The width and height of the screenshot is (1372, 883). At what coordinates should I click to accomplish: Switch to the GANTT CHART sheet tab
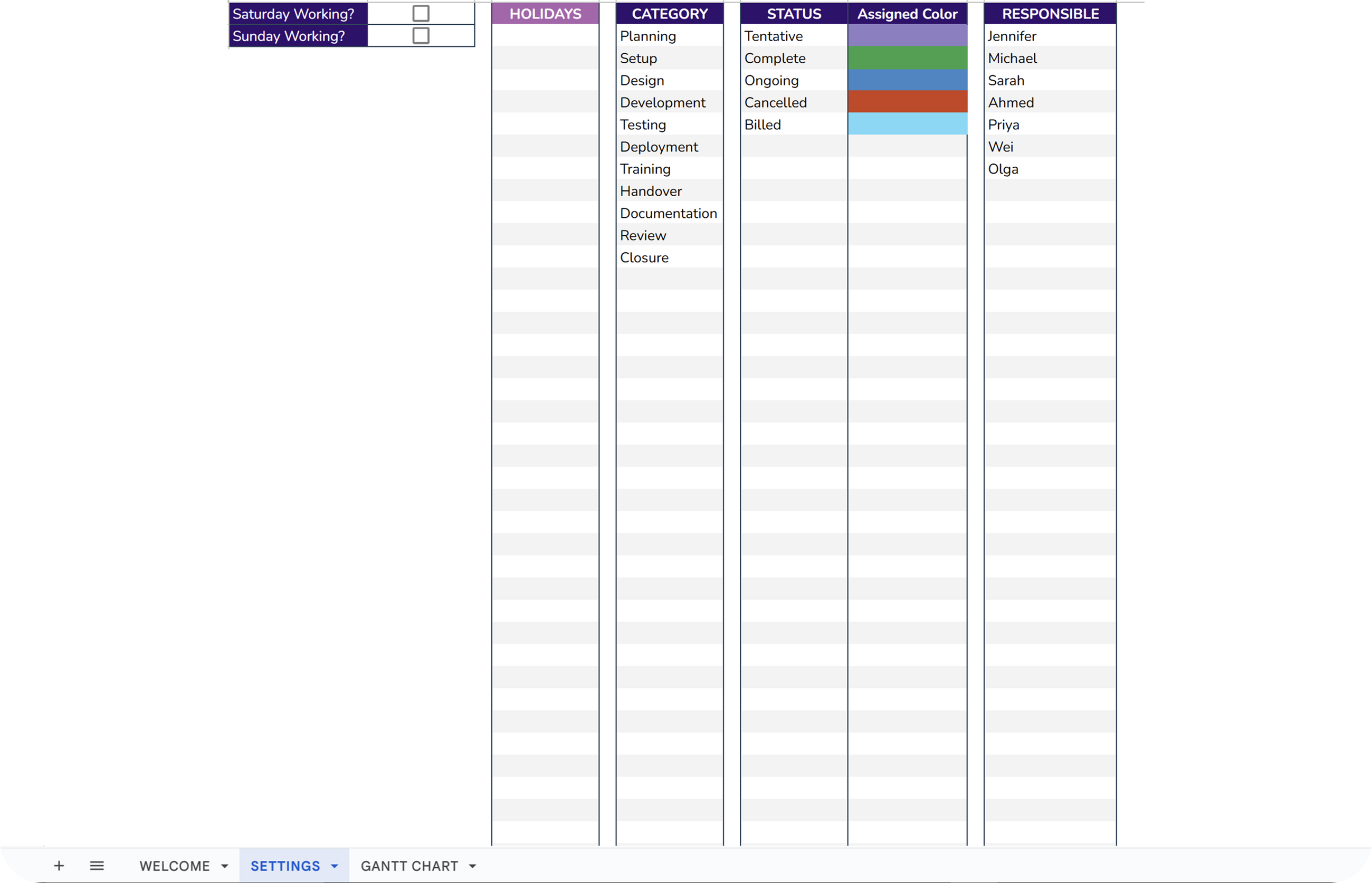(x=409, y=866)
